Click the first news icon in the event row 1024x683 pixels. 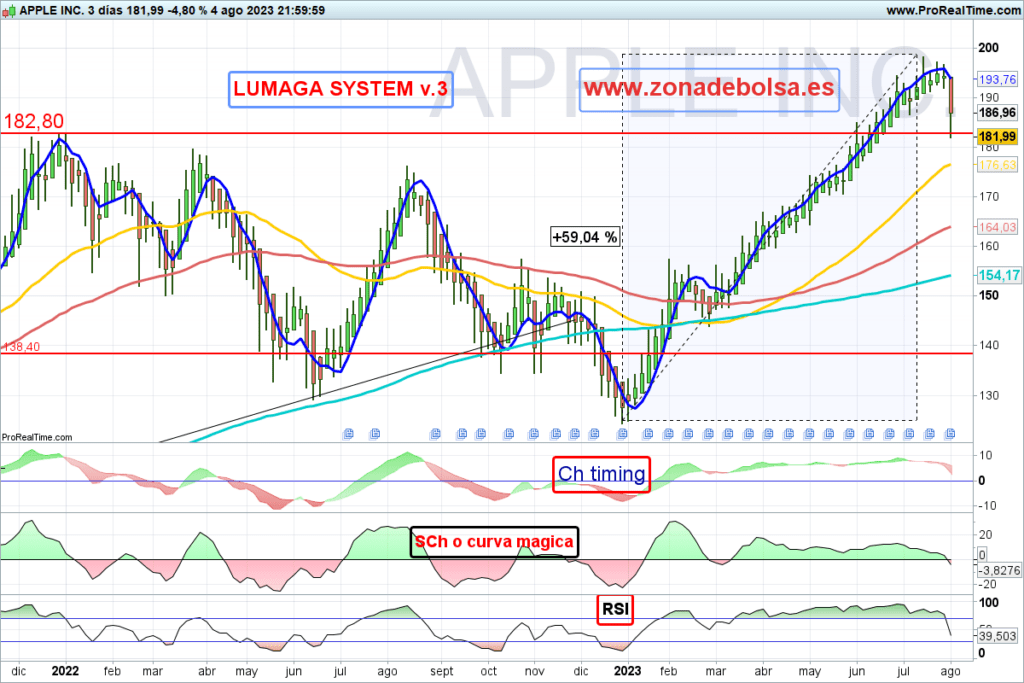click(348, 434)
